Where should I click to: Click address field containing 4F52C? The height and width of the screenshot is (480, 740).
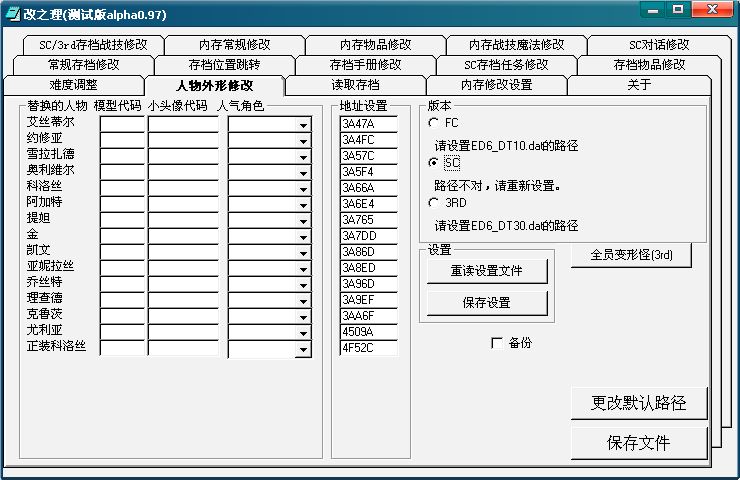pyautogui.click(x=369, y=348)
